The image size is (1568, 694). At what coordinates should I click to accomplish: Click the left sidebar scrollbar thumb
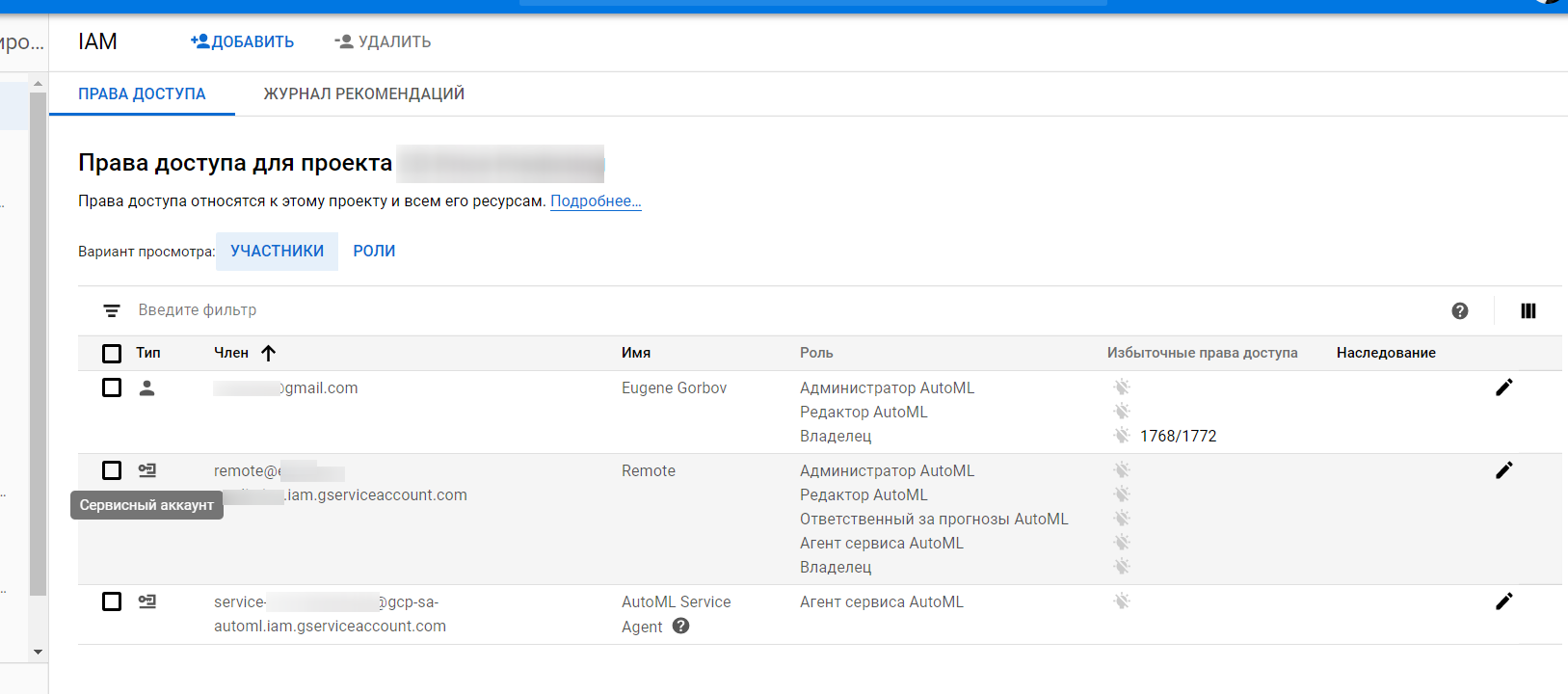pyautogui.click(x=38, y=344)
